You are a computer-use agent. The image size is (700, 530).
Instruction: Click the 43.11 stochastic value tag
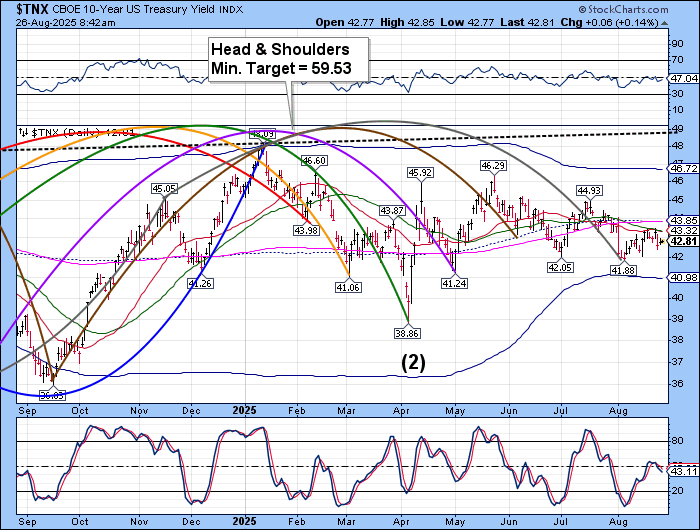(684, 470)
